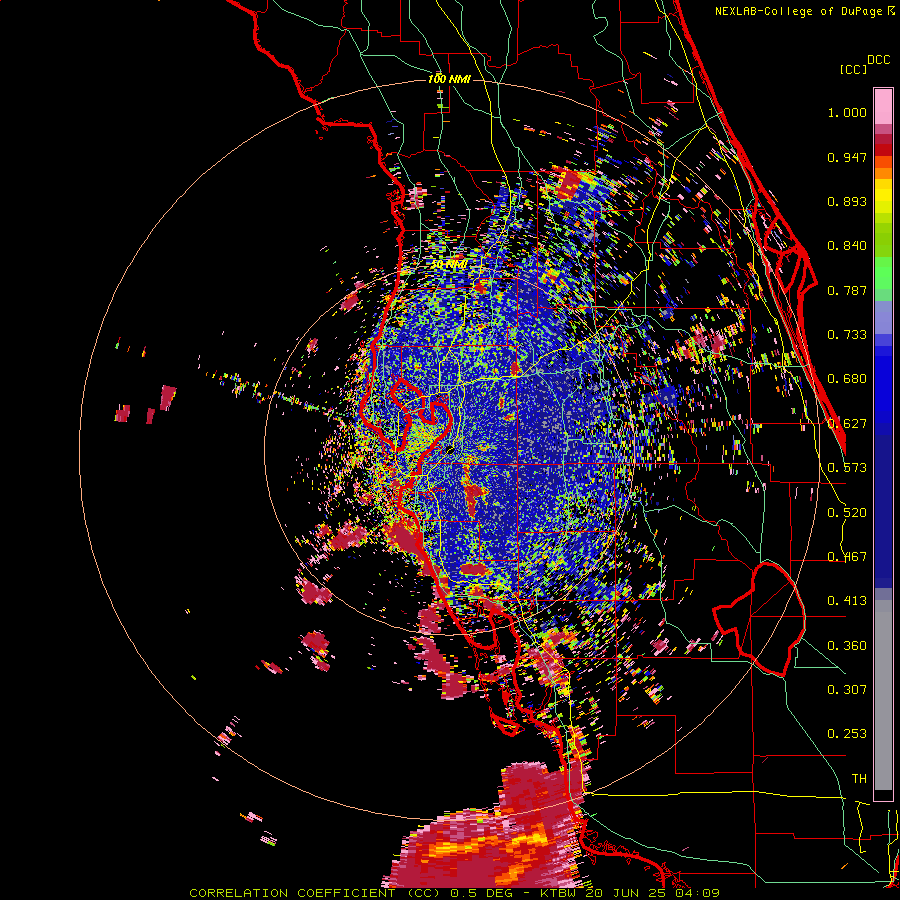Pick the orange swatch in color bar
900x900 pixels.
pos(883,172)
